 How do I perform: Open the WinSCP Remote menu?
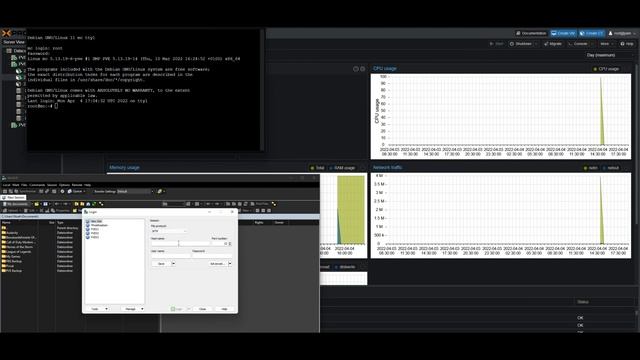click(77, 185)
